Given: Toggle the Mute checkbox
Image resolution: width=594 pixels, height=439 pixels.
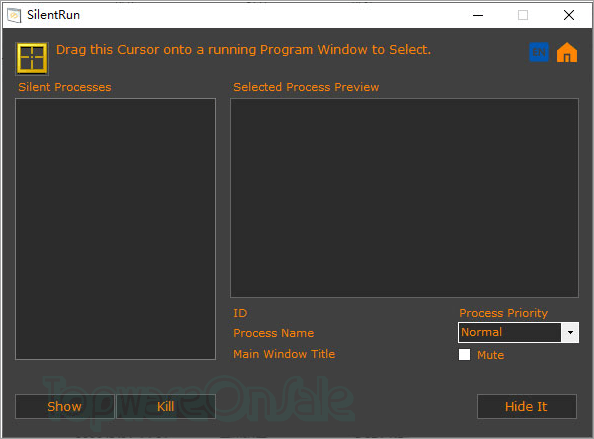Looking at the screenshot, I should (x=464, y=355).
